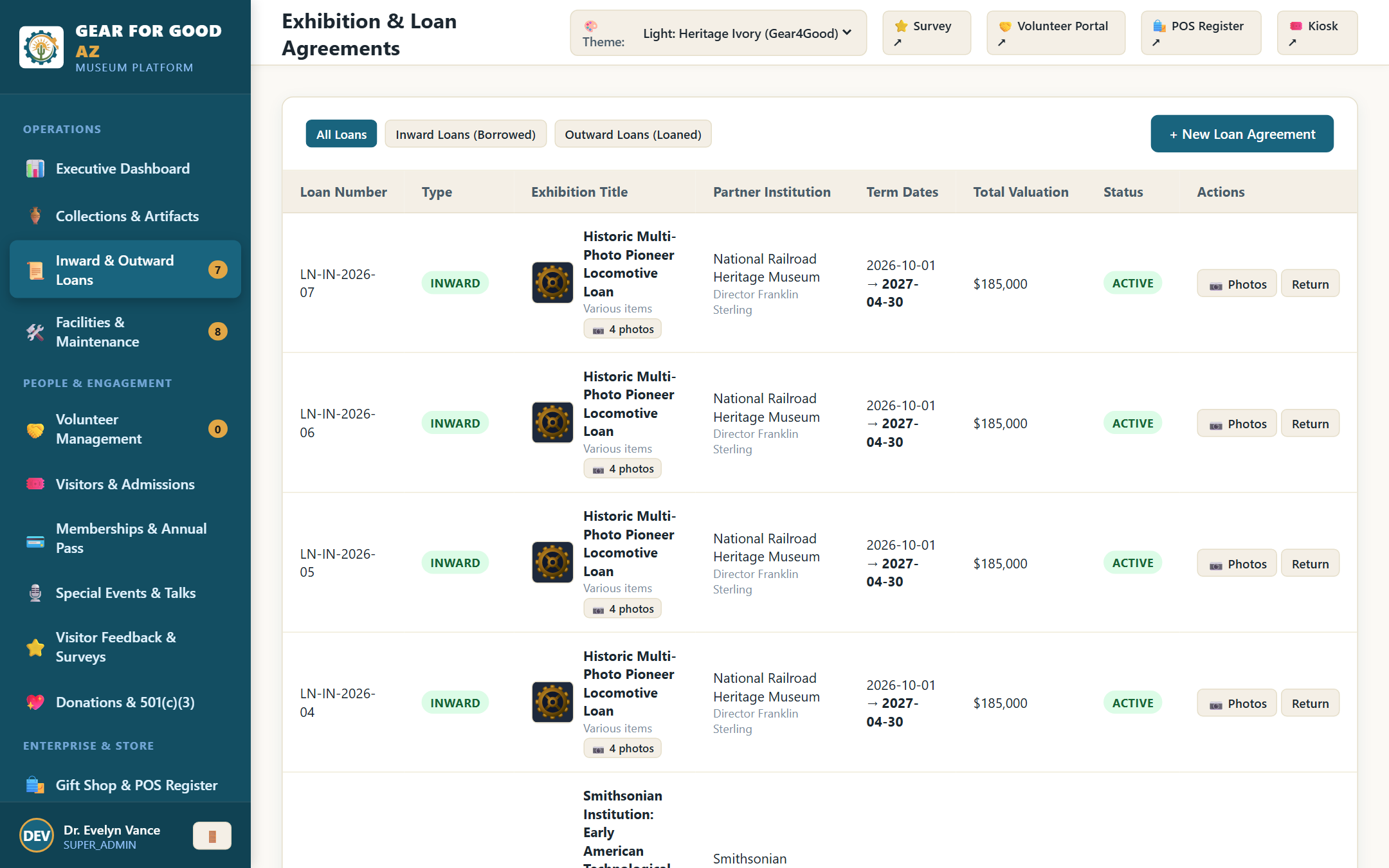Image resolution: width=1389 pixels, height=868 pixels.
Task: Click badge 7 on Inward & Outward Loans
Action: coord(218,269)
